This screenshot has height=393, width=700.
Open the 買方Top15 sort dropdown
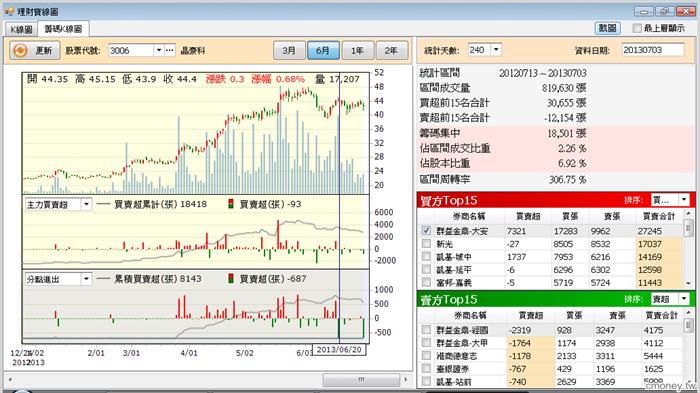684,200
